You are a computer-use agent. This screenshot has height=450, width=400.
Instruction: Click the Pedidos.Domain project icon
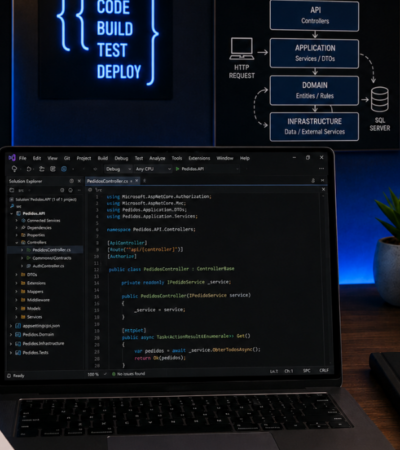pyautogui.click(x=18, y=335)
